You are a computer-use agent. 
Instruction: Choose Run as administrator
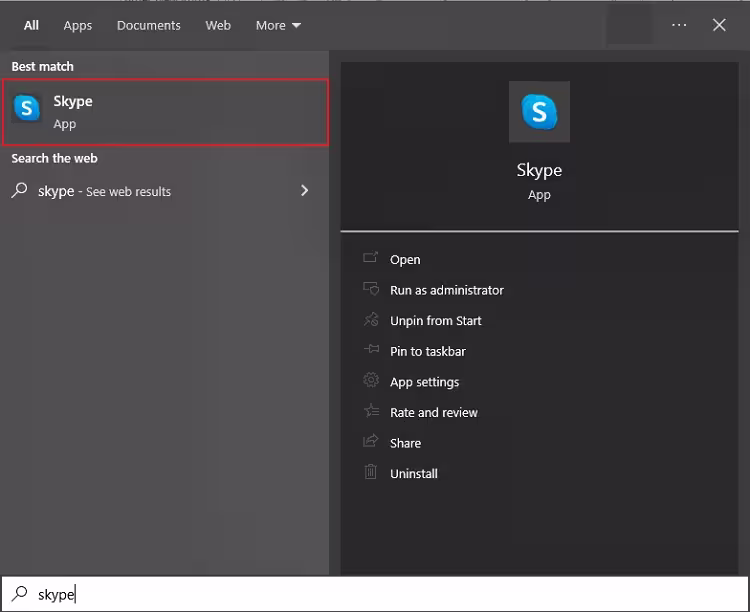click(447, 290)
